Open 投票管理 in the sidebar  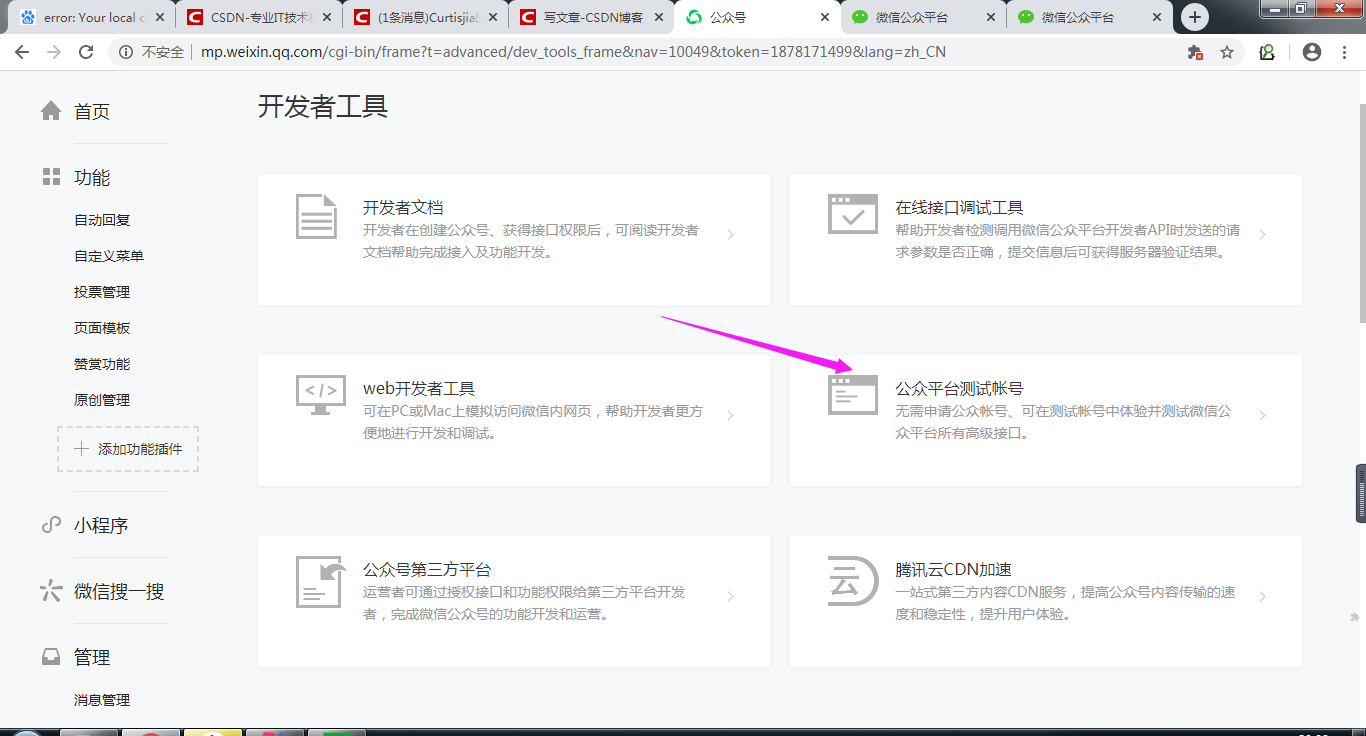102,292
